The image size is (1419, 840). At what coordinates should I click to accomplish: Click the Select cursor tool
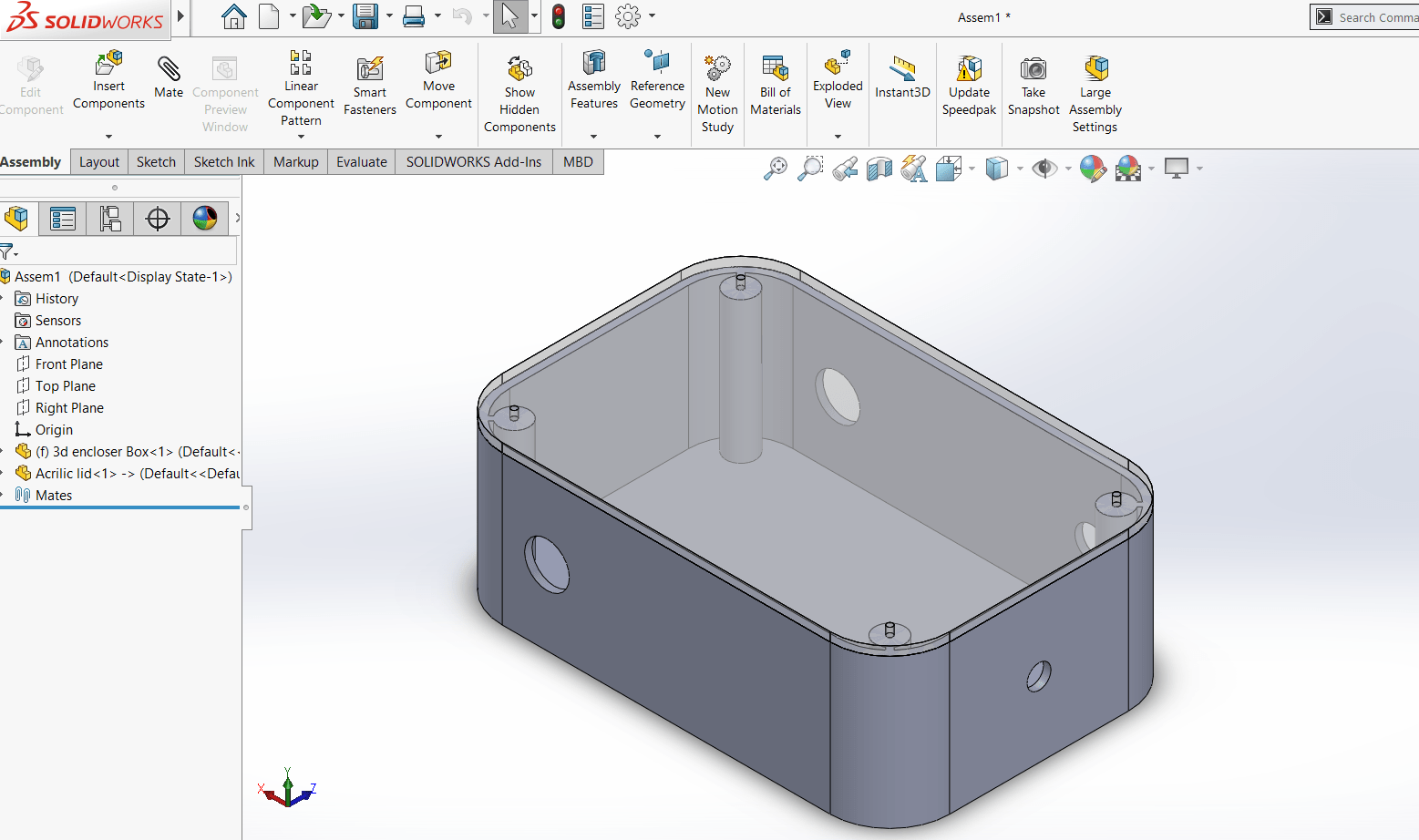pyautogui.click(x=510, y=16)
